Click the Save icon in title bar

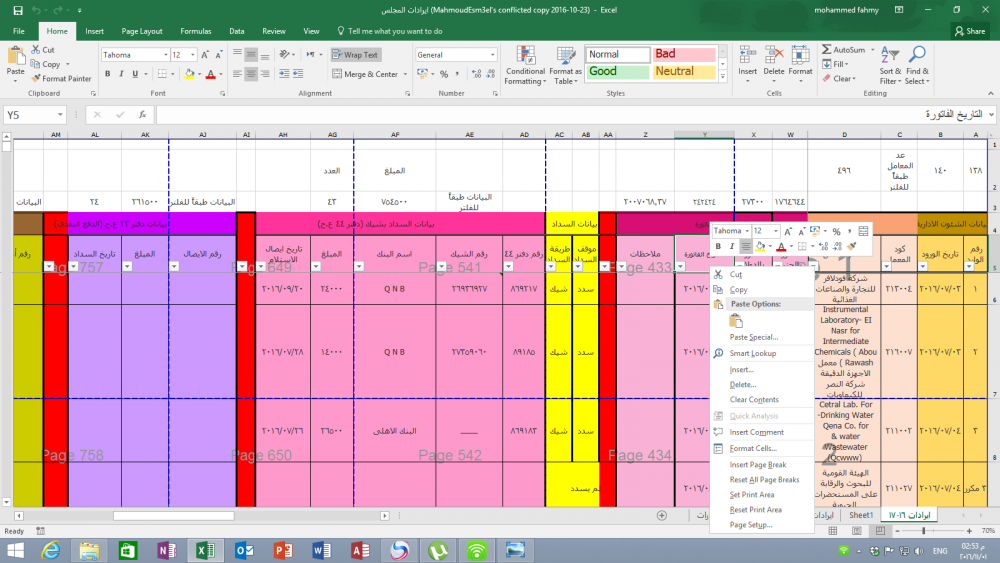point(18,10)
